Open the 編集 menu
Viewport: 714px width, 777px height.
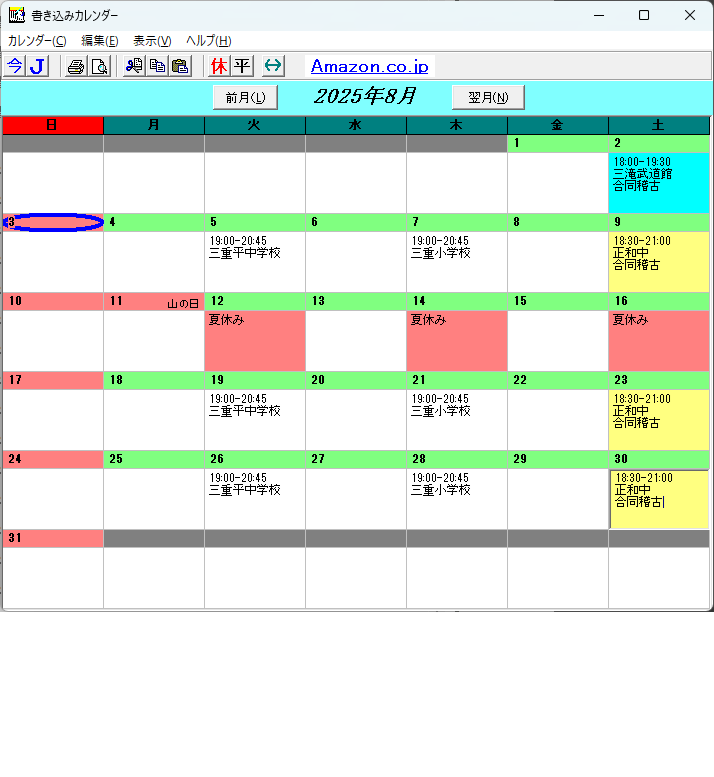tap(99, 40)
